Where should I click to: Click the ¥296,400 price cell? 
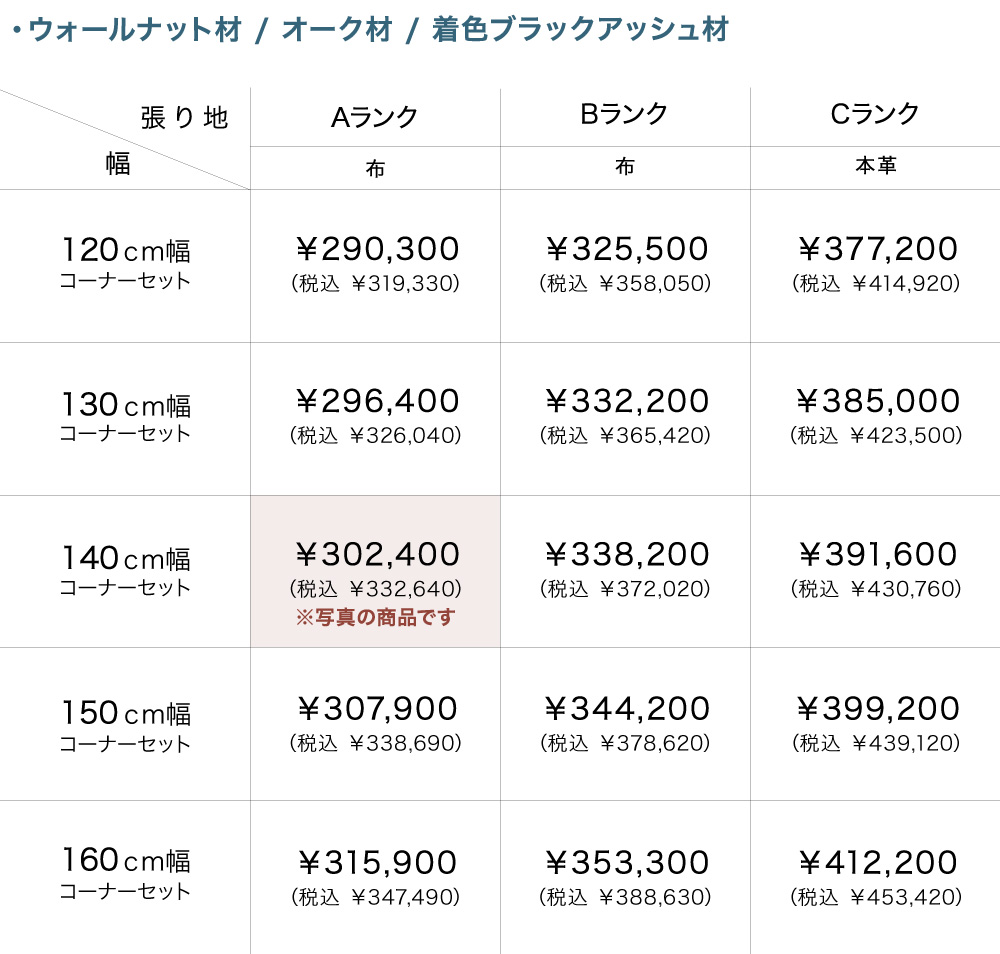click(x=377, y=402)
